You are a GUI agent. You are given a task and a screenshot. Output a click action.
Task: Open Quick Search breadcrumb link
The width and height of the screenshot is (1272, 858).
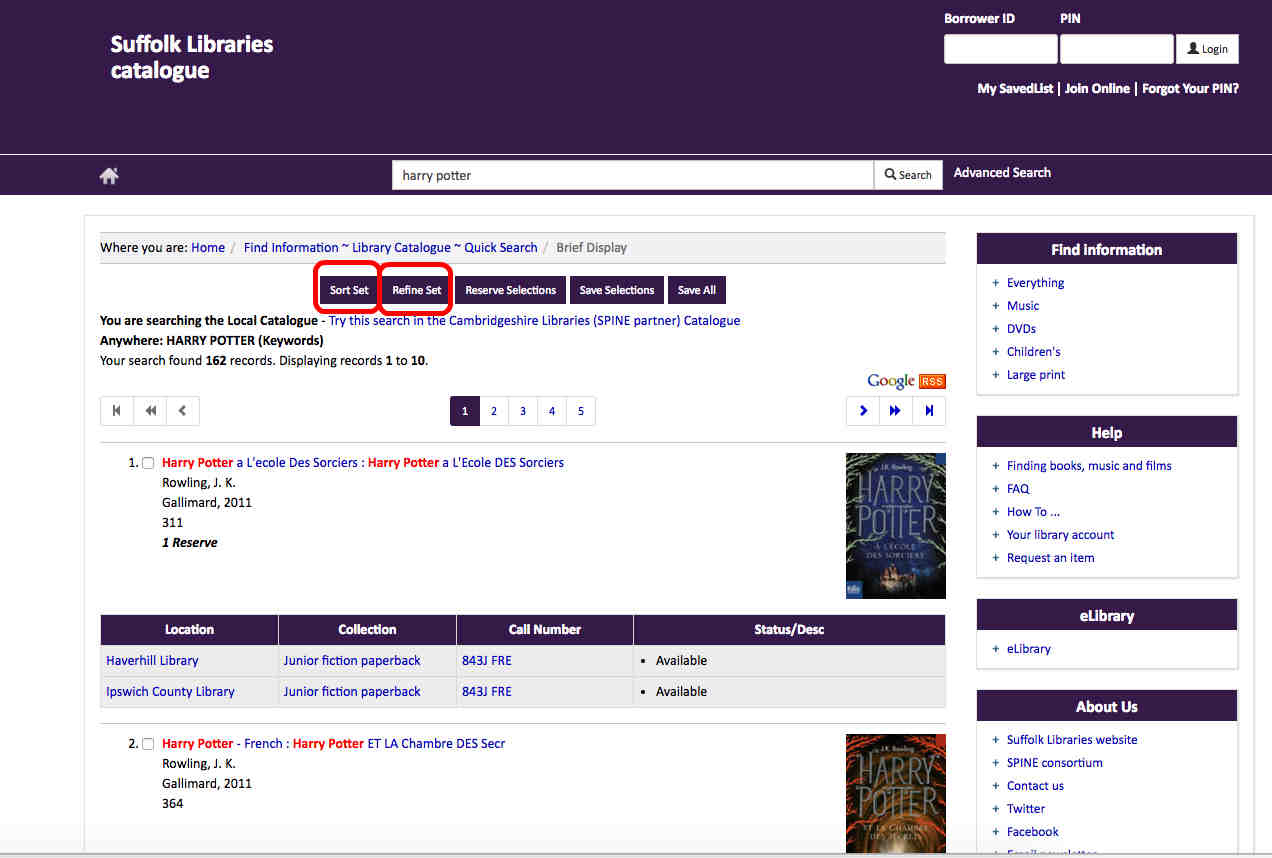coord(391,248)
